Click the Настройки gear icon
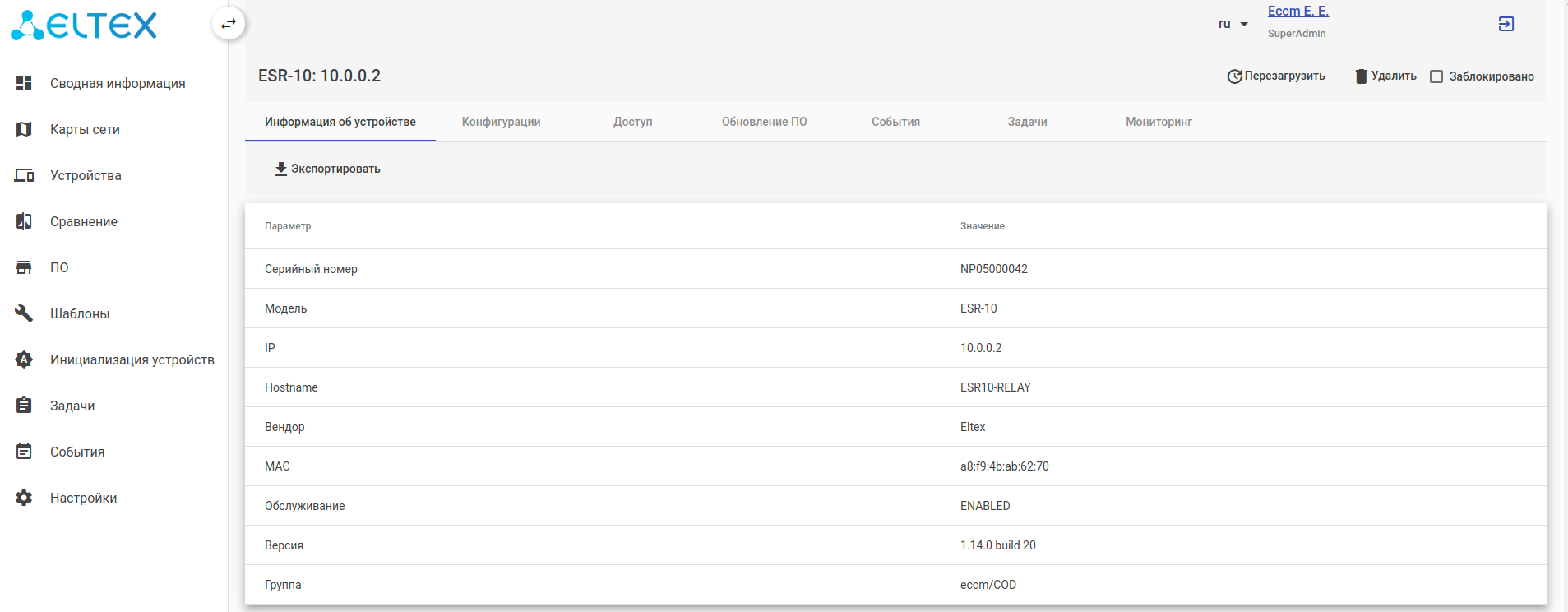 24,498
